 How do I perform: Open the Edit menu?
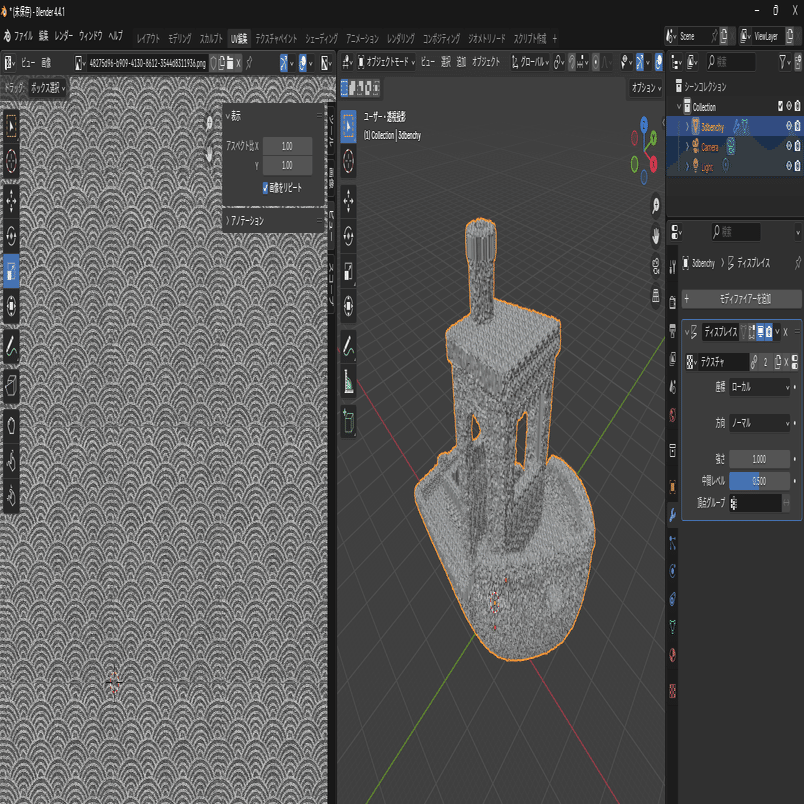(x=44, y=36)
